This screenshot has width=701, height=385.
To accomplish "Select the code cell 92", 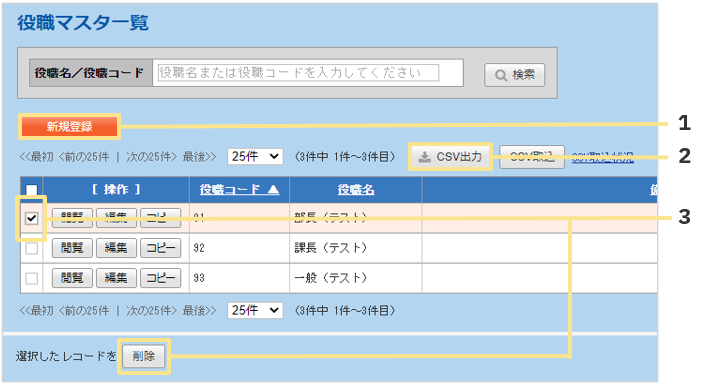I will (239, 248).
